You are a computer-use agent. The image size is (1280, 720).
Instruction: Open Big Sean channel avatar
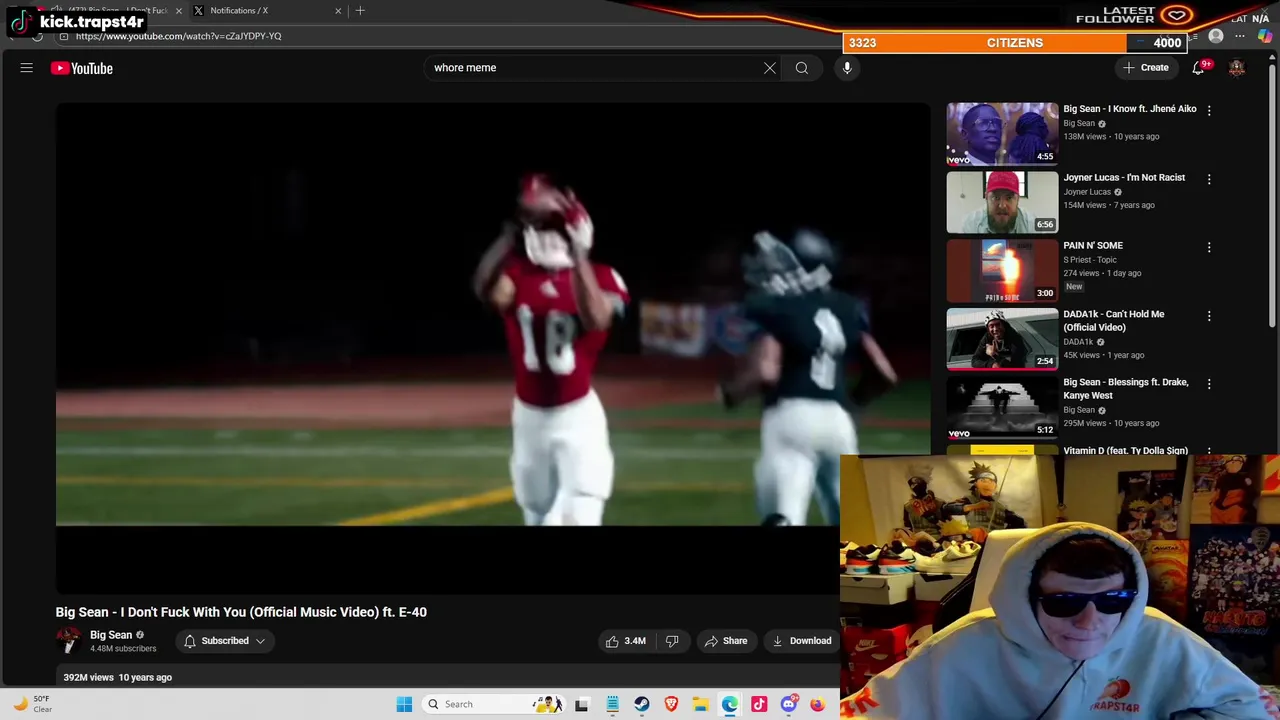click(68, 641)
